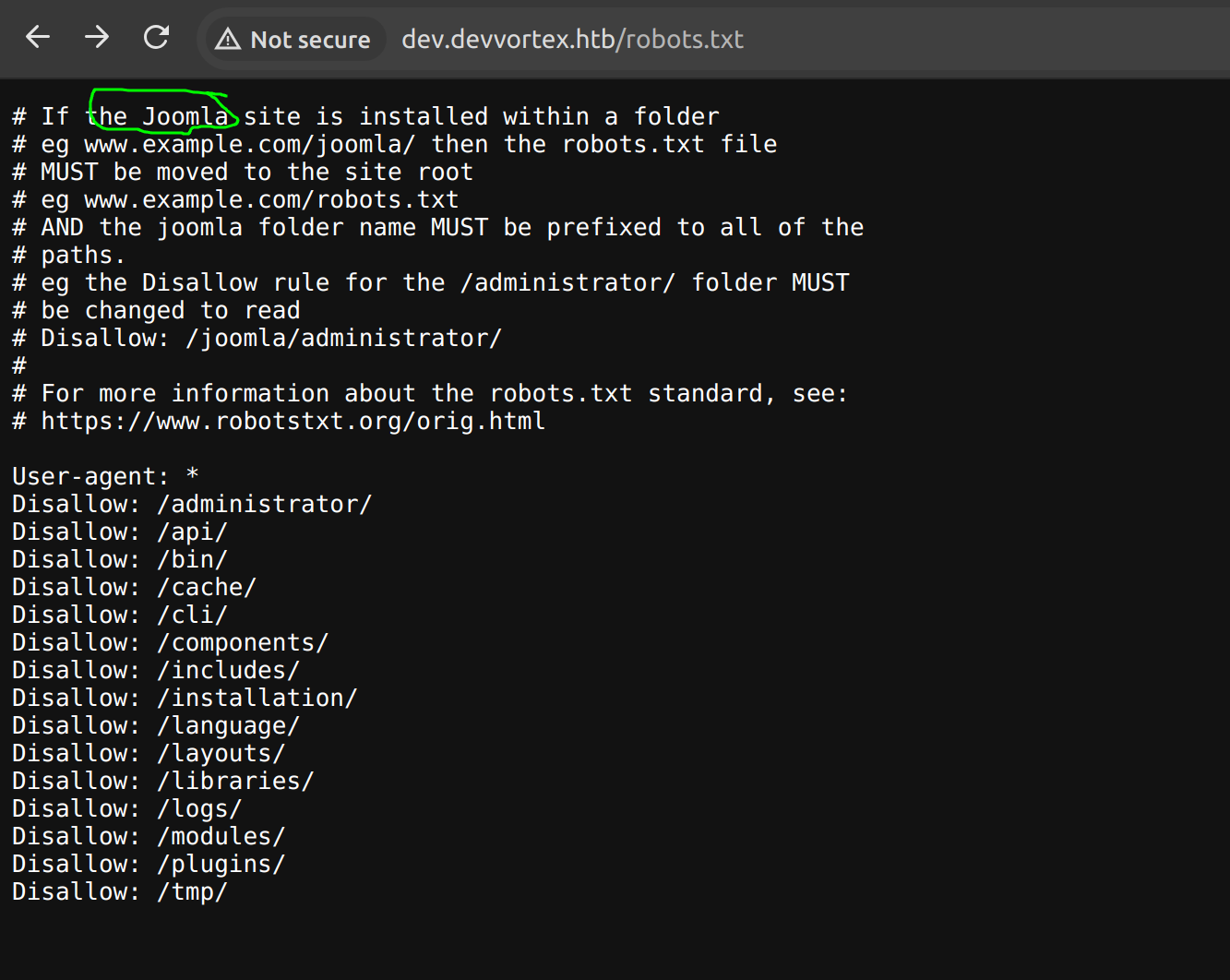
Task: Click the Disallow /cache/ line
Action: point(134,588)
